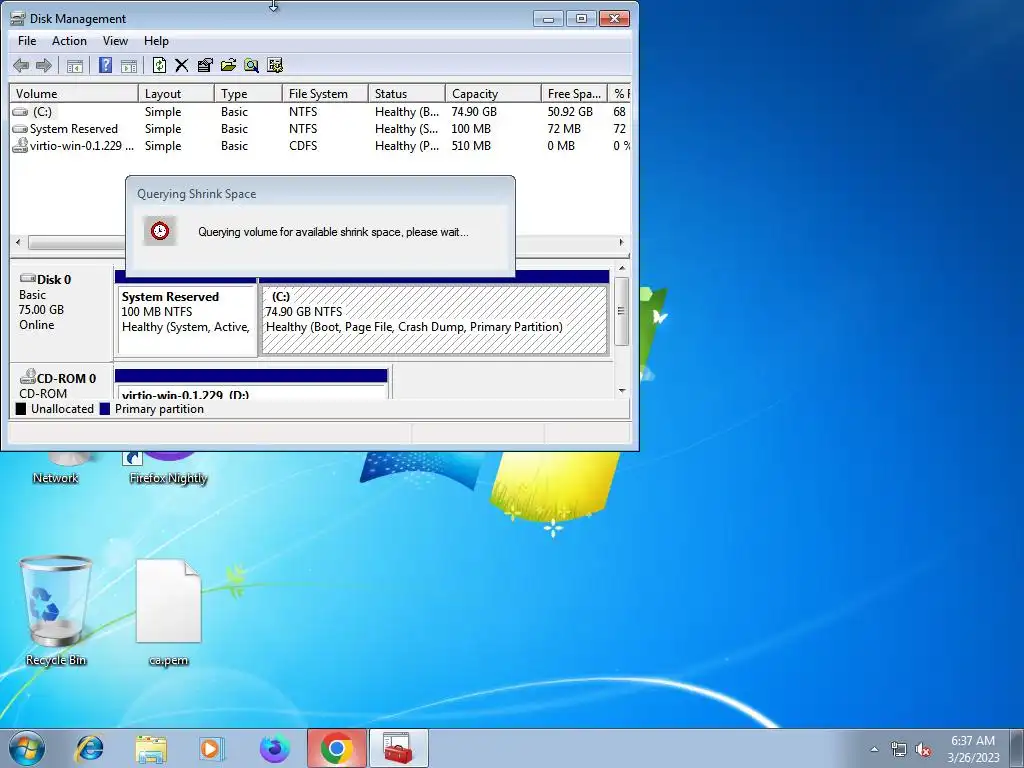Click the Open folder toolbar icon
Image resolution: width=1024 pixels, height=768 pixels.
coord(228,65)
